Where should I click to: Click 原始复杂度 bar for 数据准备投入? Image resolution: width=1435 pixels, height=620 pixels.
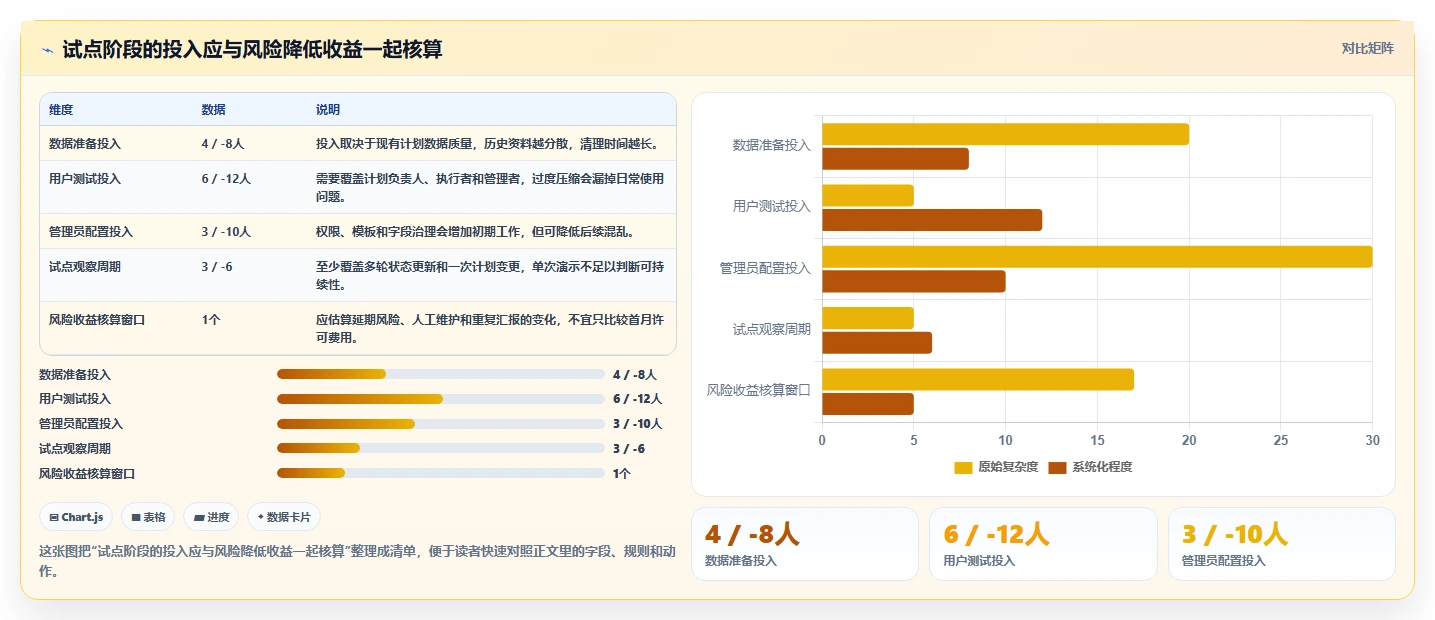coord(1005,134)
